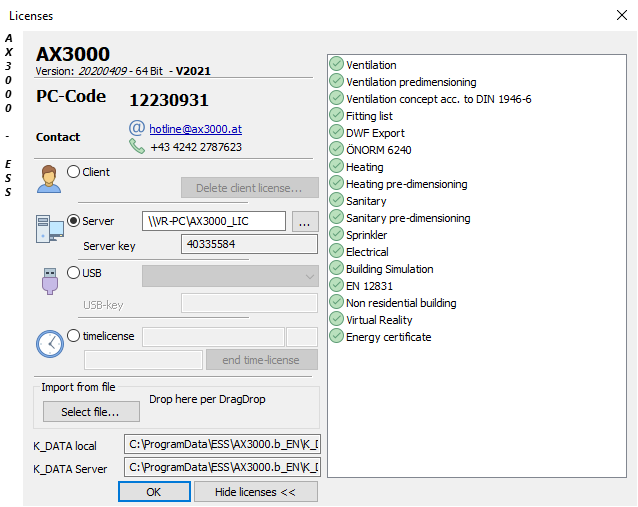Open the hotline@ax3000.at email link

[195, 129]
